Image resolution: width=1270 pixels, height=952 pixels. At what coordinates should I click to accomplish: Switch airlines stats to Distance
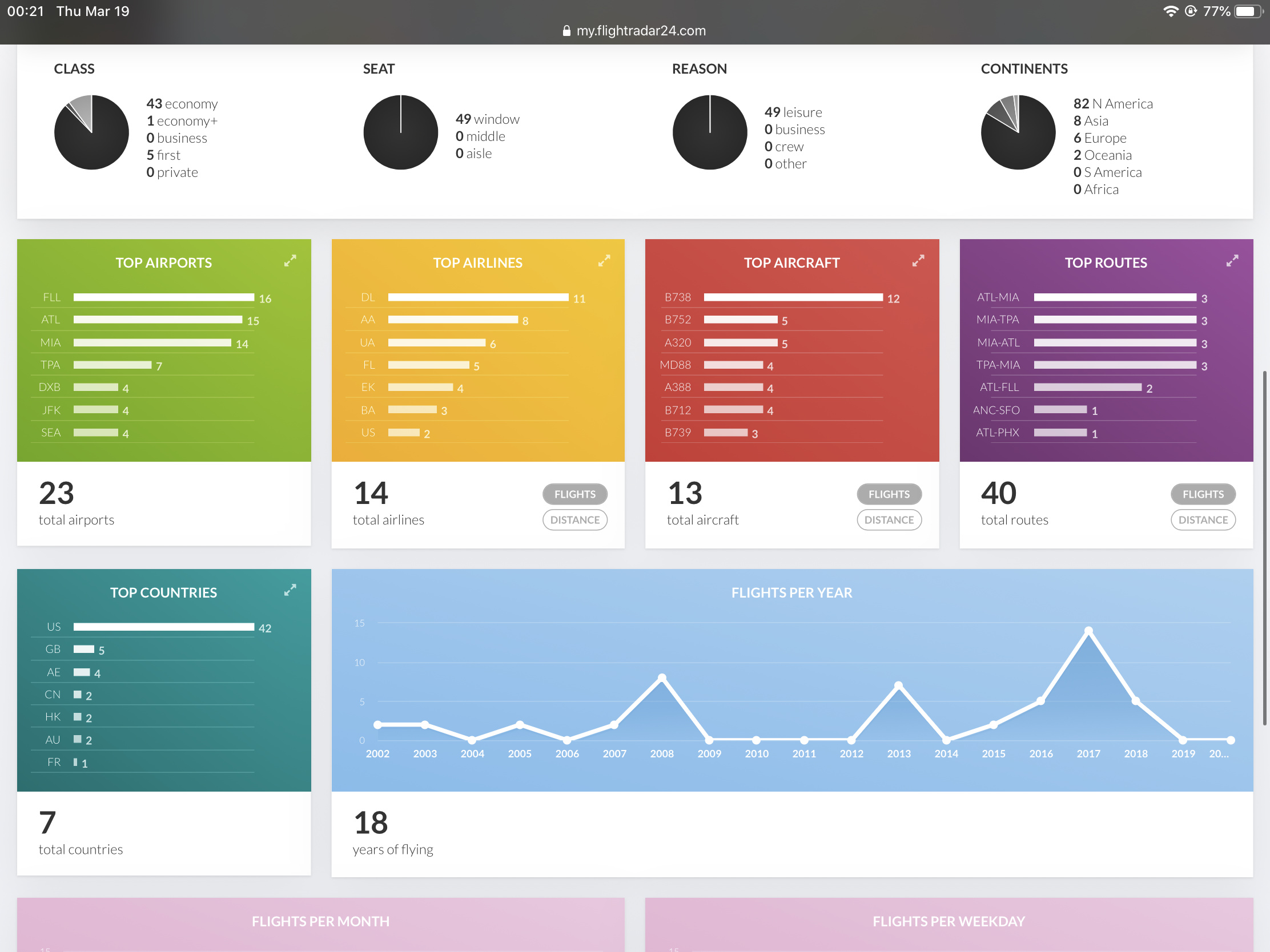(x=574, y=520)
